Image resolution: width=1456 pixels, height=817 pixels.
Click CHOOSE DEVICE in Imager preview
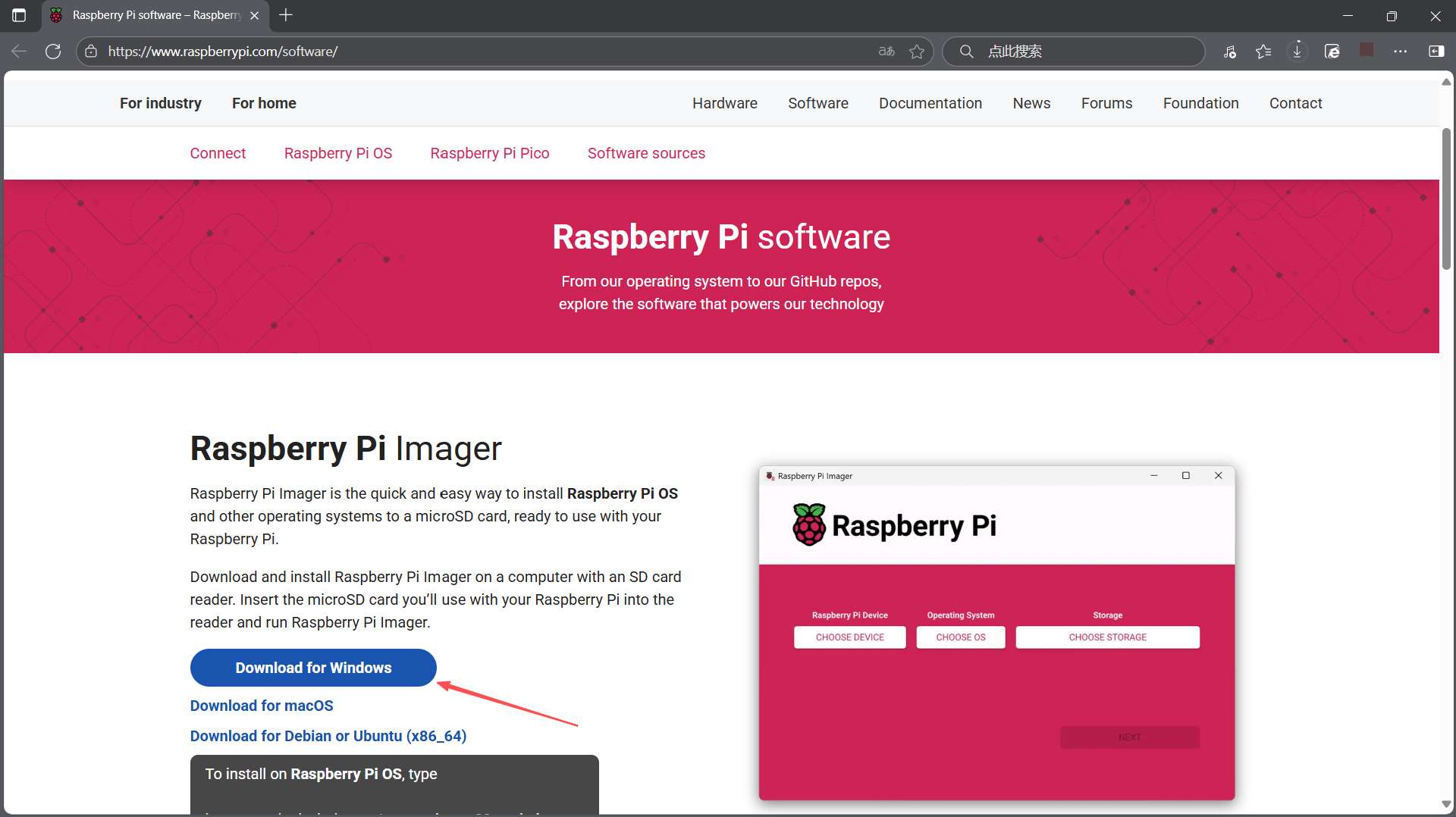(850, 637)
